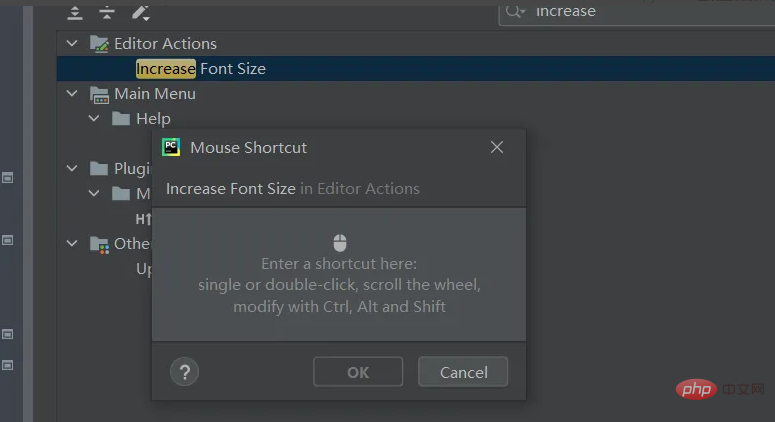Click the mouse shortcut capture area
The image size is (775, 422).
(339, 275)
